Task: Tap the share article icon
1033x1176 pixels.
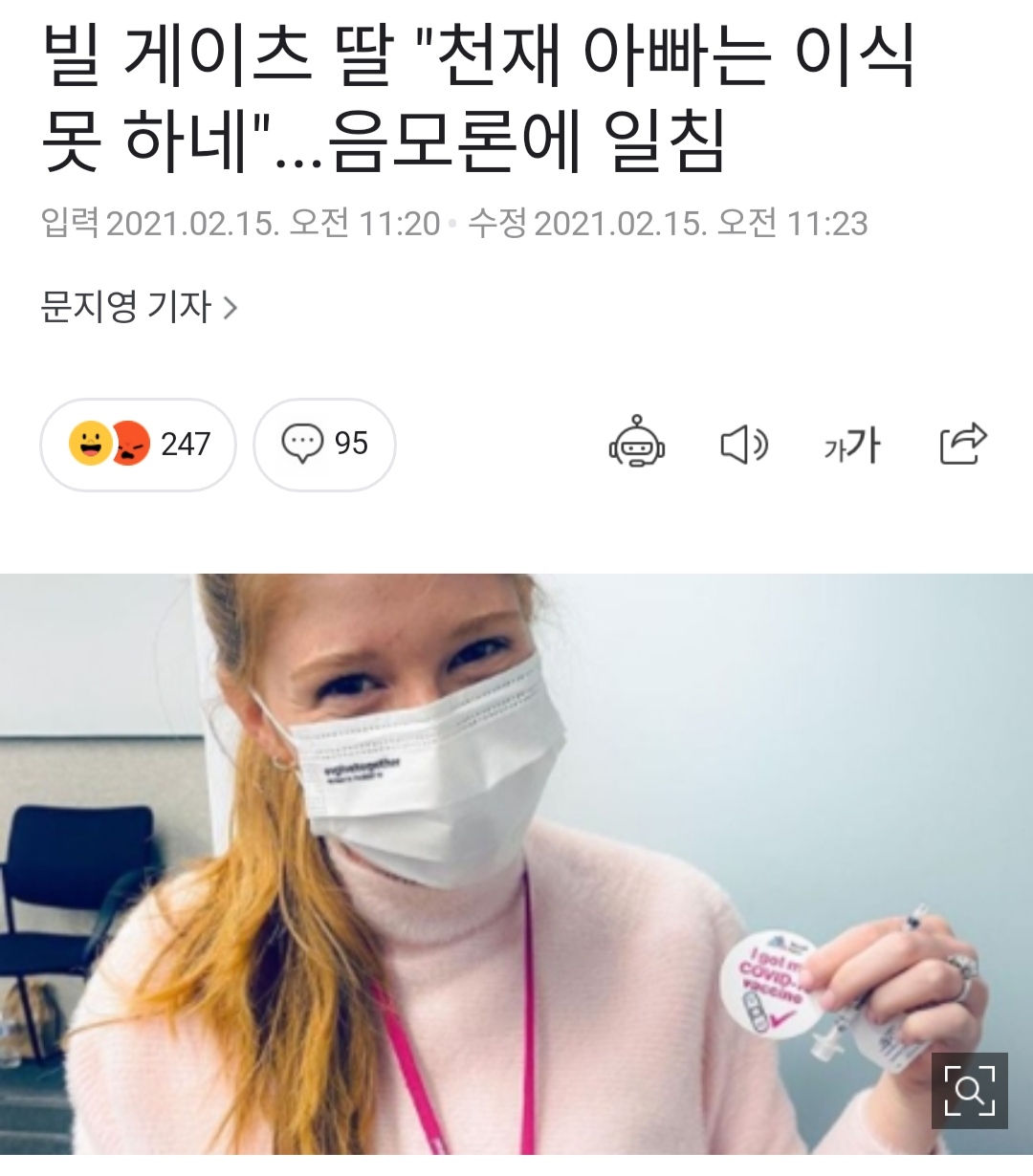Action: tap(962, 445)
